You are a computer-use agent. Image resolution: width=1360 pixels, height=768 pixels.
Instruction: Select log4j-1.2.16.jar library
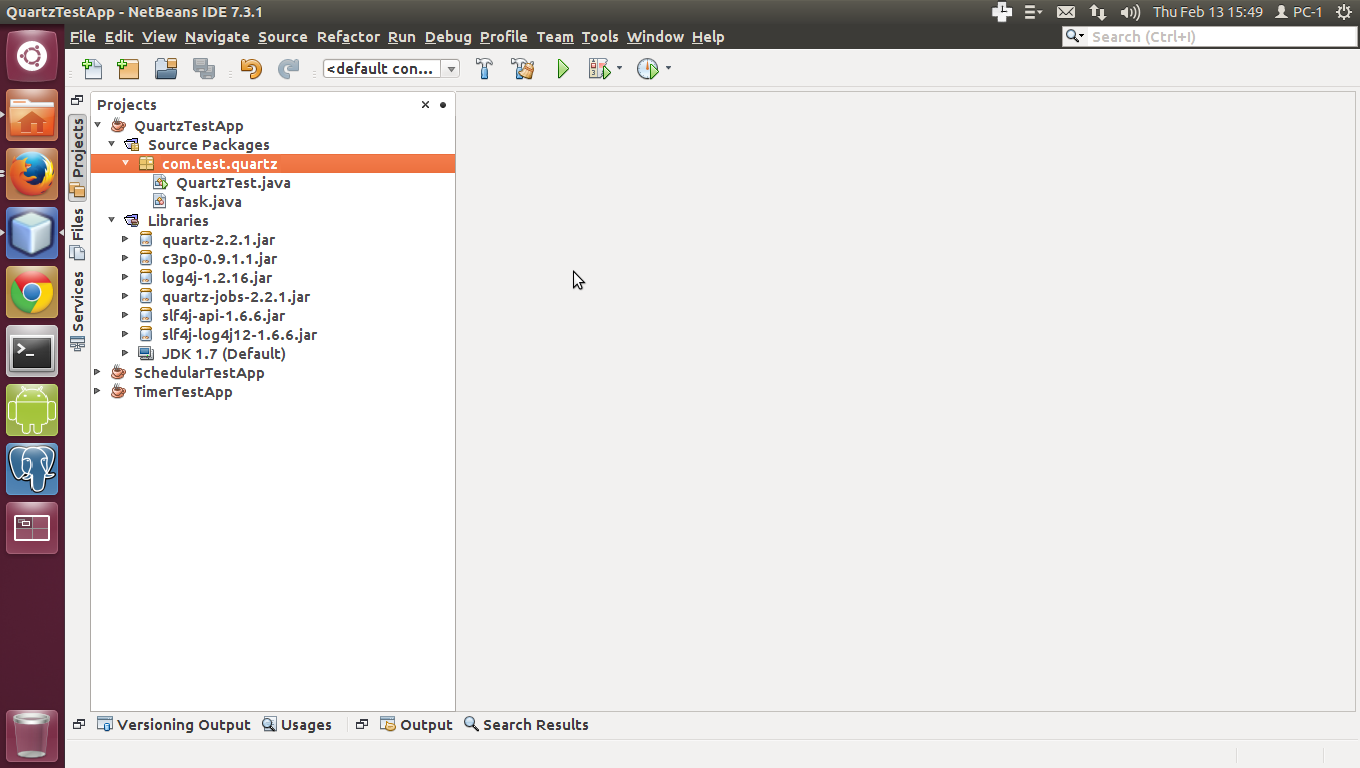(x=217, y=277)
